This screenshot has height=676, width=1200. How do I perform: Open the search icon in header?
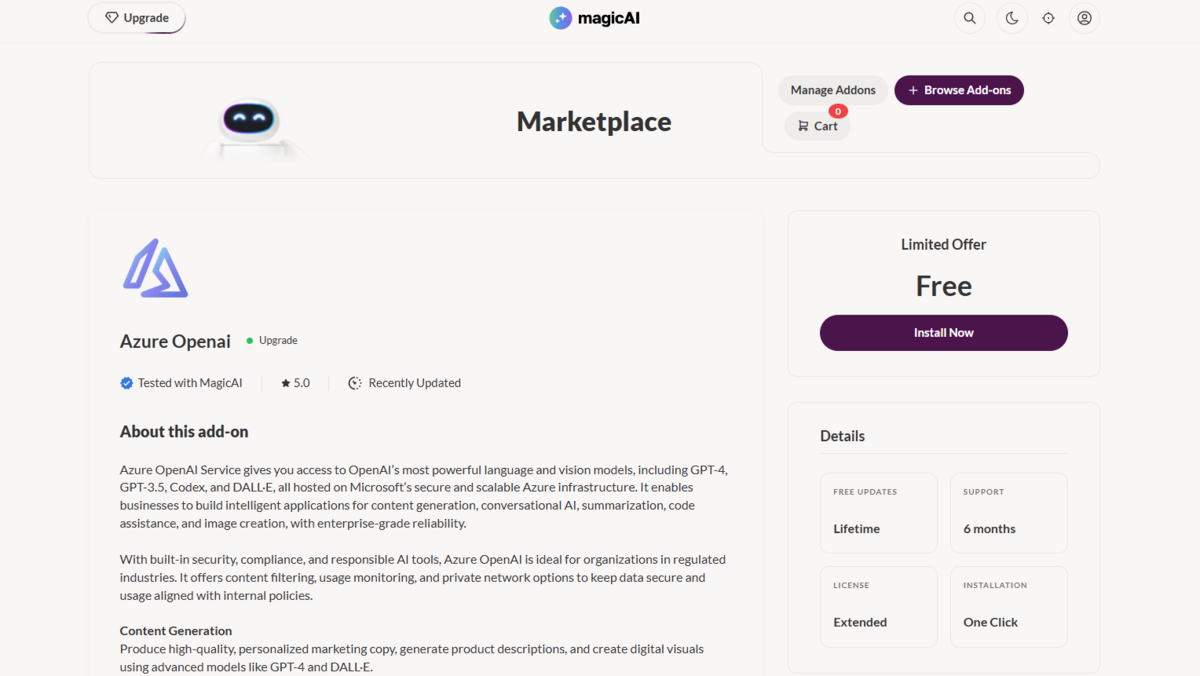pos(970,18)
